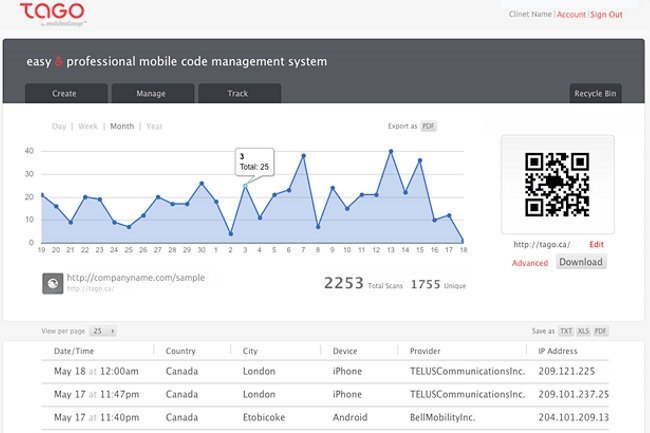Click the Edit link under QR code
Screen dimensions: 650x433
[596, 244]
